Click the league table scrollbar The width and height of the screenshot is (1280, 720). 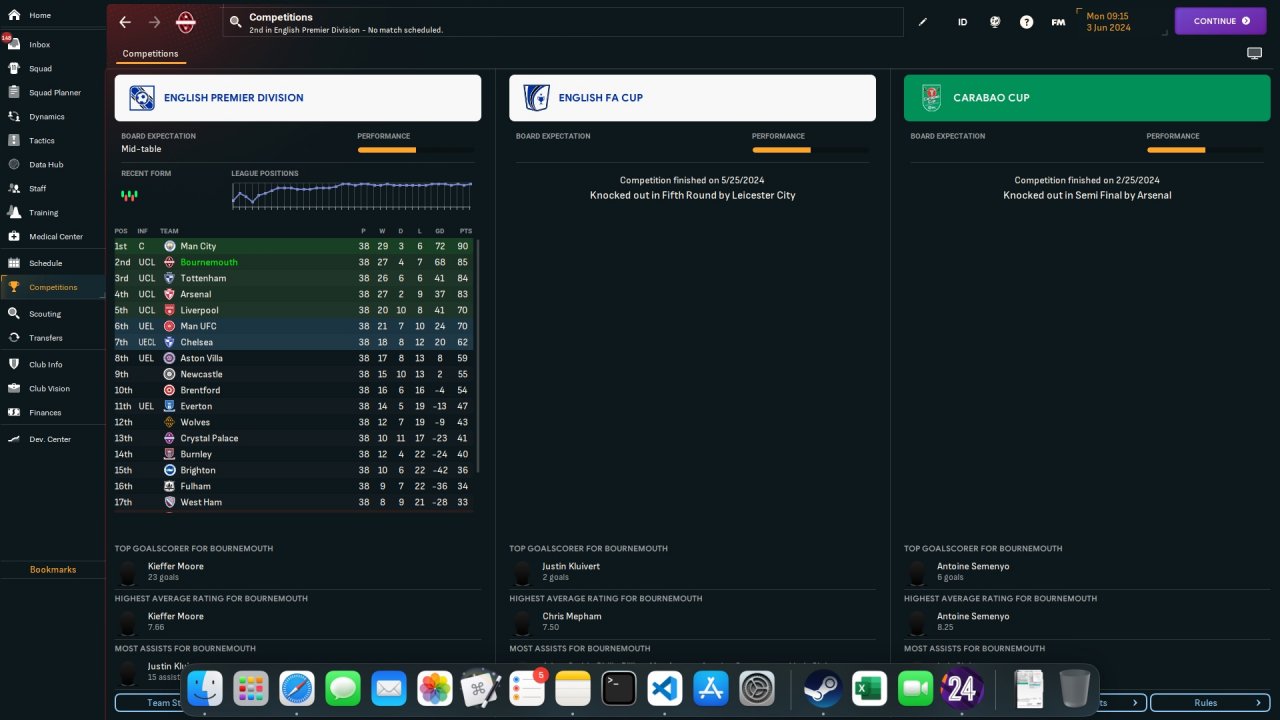coord(478,356)
